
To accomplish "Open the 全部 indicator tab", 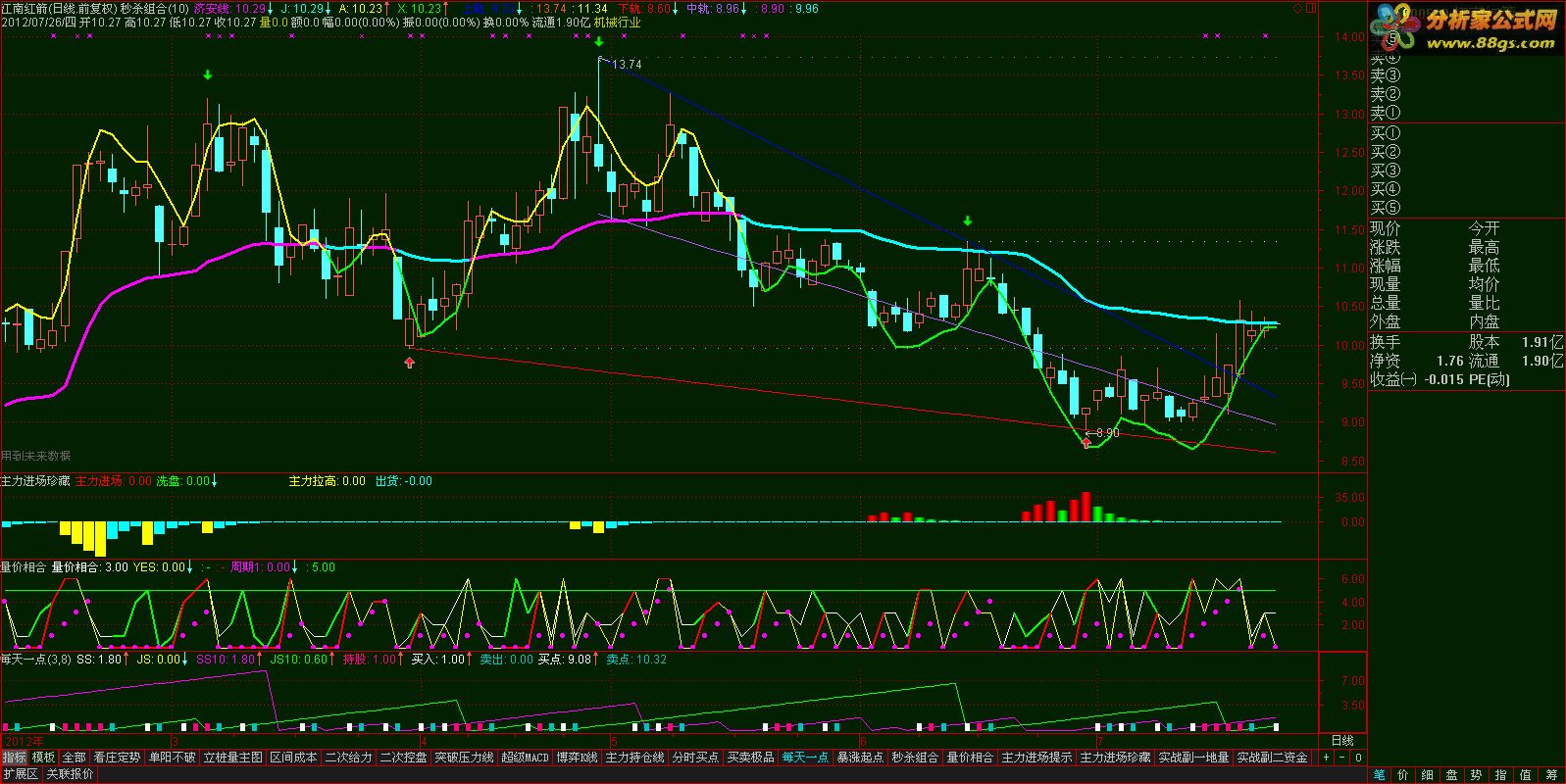I will (75, 758).
